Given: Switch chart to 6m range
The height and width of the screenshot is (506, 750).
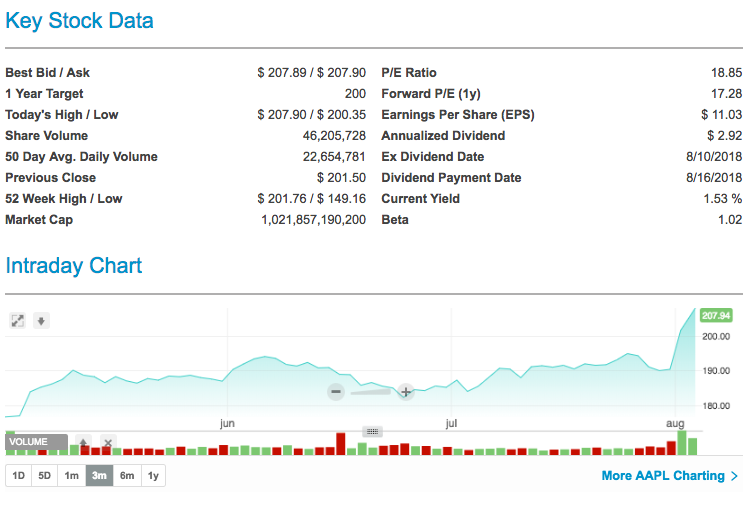Looking at the screenshot, I should pos(127,475).
